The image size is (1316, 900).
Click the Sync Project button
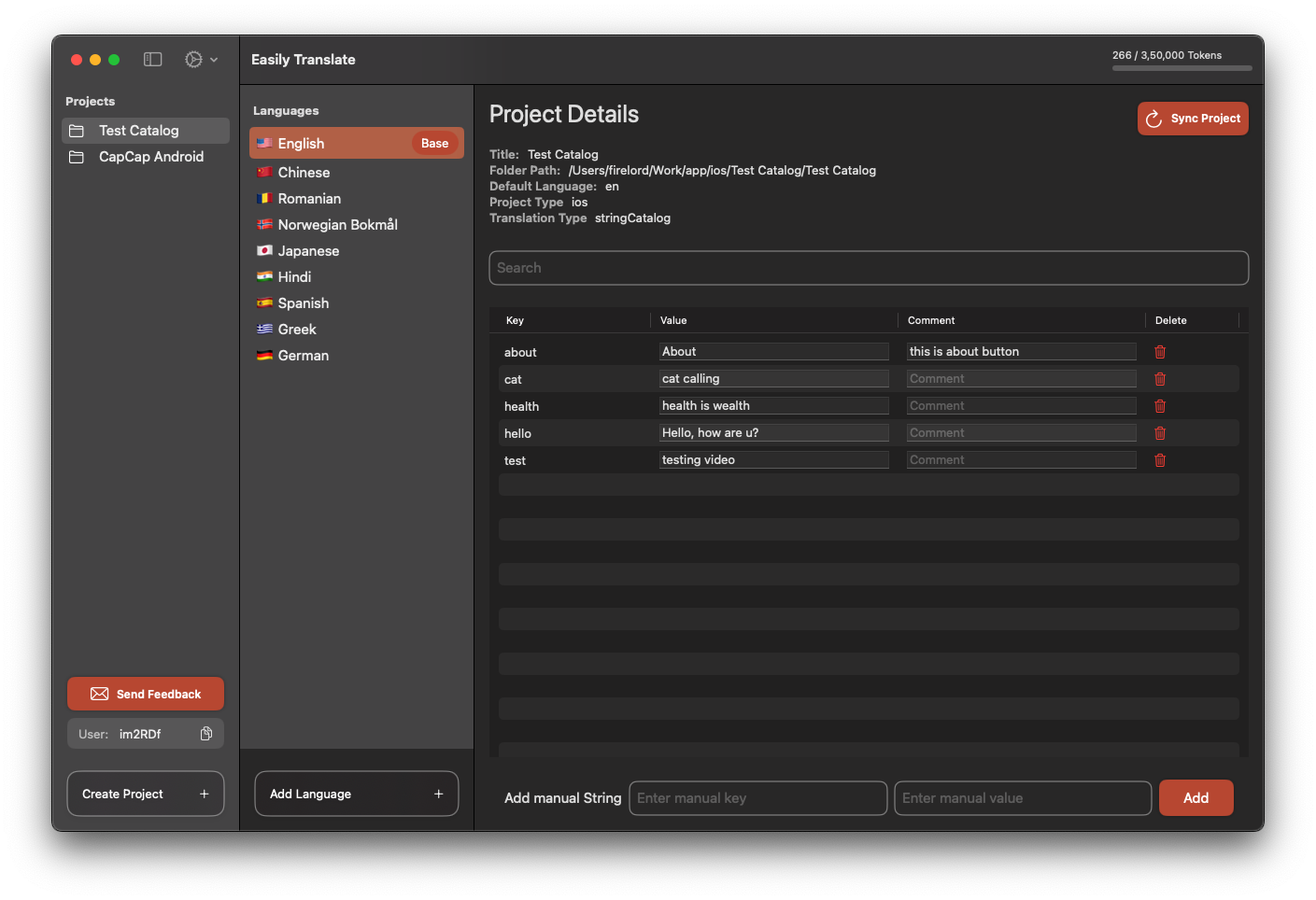pyautogui.click(x=1193, y=119)
